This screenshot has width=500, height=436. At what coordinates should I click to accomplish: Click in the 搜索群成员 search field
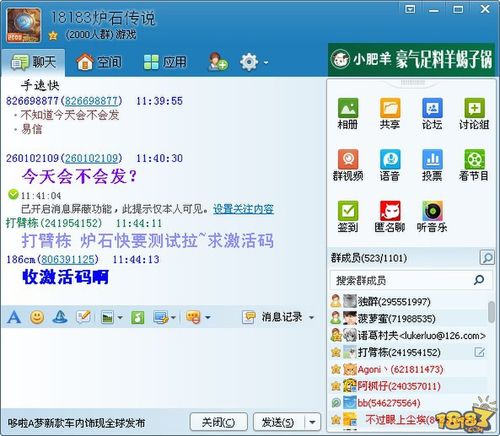tap(402, 280)
